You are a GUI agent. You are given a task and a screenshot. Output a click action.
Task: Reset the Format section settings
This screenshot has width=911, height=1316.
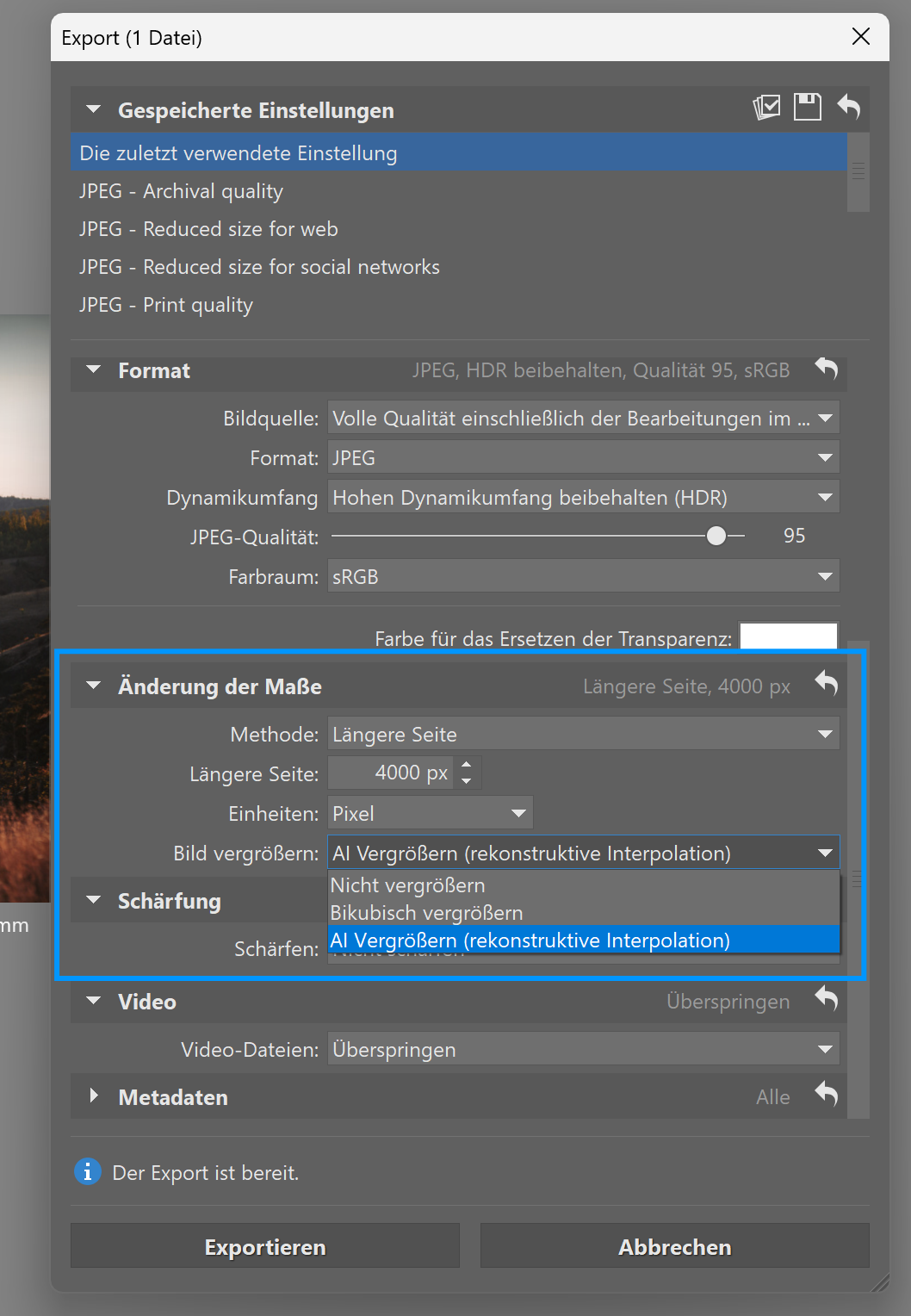(x=826, y=369)
